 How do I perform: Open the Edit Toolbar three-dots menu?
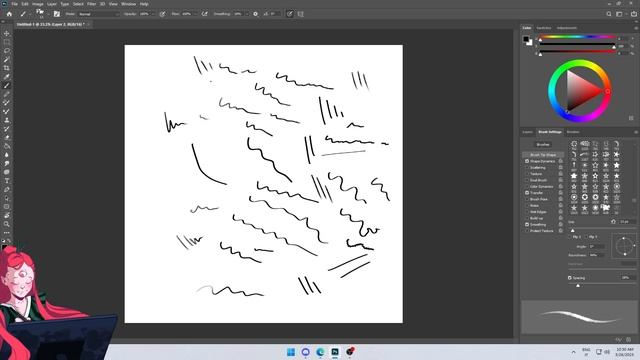point(7,233)
